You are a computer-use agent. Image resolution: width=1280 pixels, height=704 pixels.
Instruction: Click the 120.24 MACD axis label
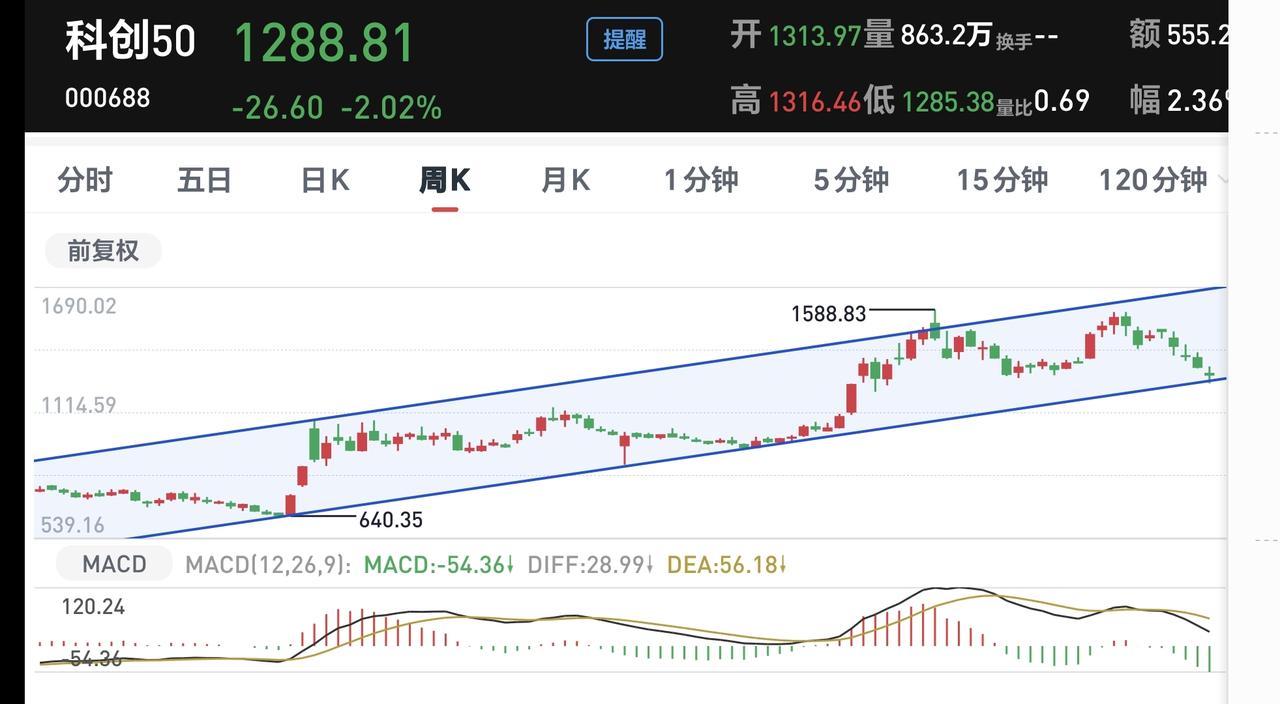(x=93, y=607)
